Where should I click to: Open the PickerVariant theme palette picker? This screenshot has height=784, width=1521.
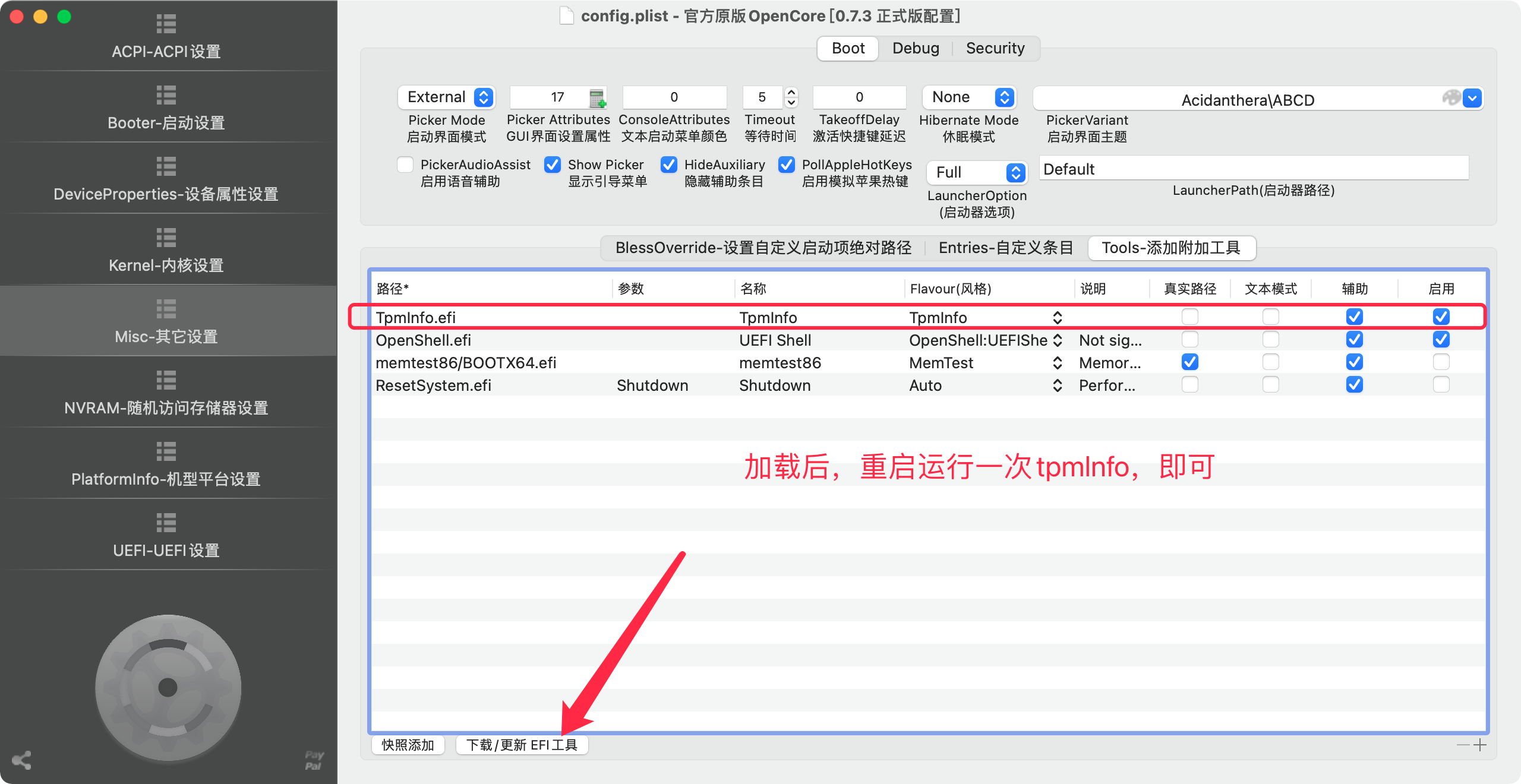pyautogui.click(x=1451, y=98)
